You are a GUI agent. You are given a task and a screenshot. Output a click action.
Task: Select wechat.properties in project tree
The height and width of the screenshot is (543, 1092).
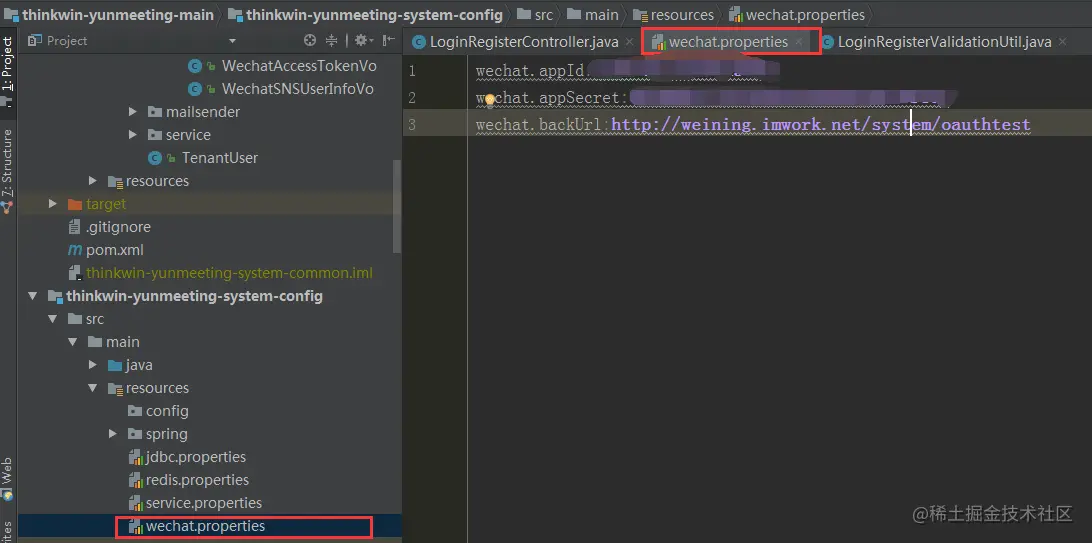205,526
